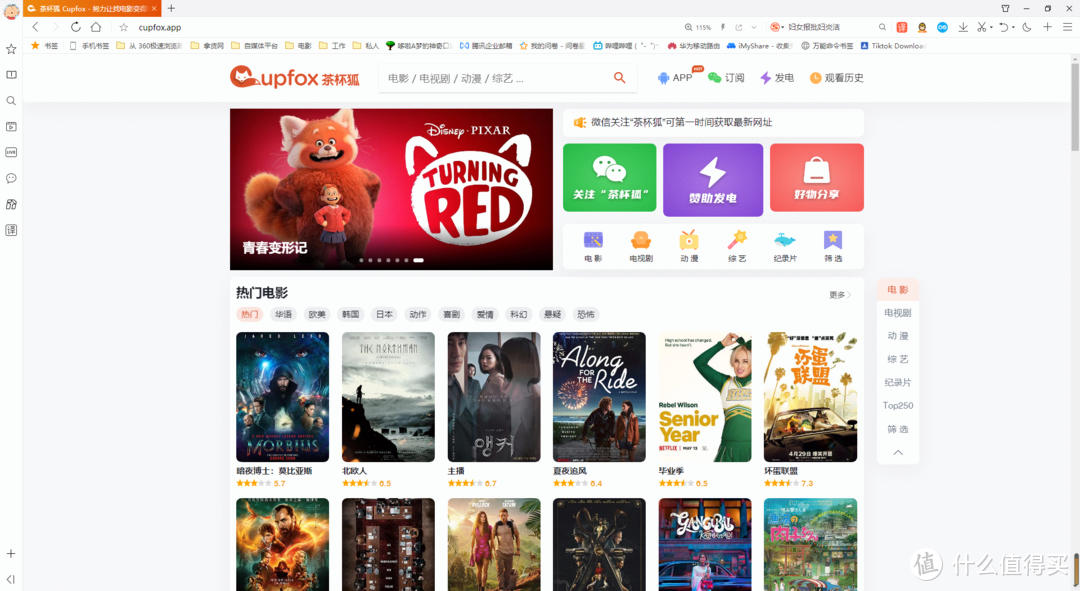This screenshot has width=1080, height=591.
Task: Click the browser user avatar icon
Action: pyautogui.click(x=11, y=11)
